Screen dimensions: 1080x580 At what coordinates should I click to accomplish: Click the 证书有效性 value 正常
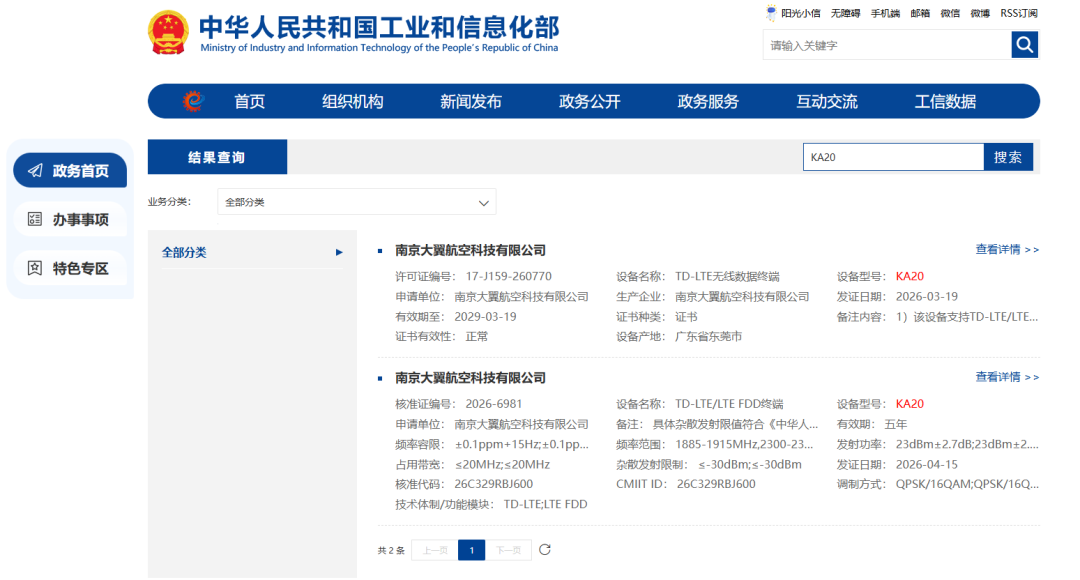point(476,336)
